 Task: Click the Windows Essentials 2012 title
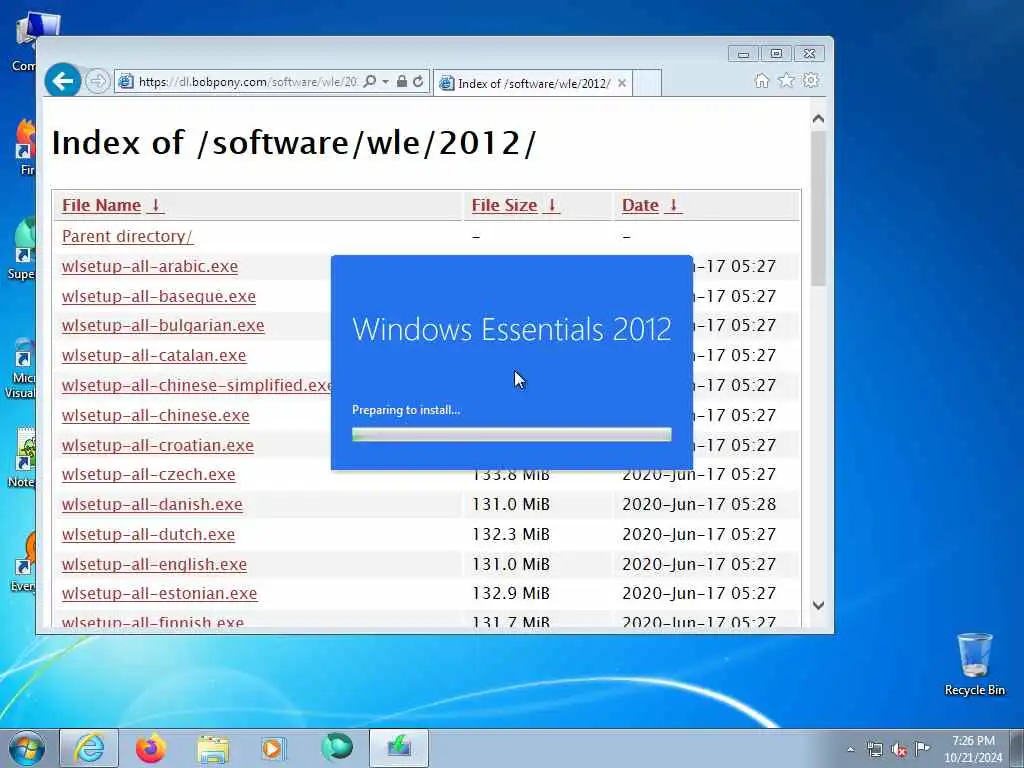(x=512, y=329)
